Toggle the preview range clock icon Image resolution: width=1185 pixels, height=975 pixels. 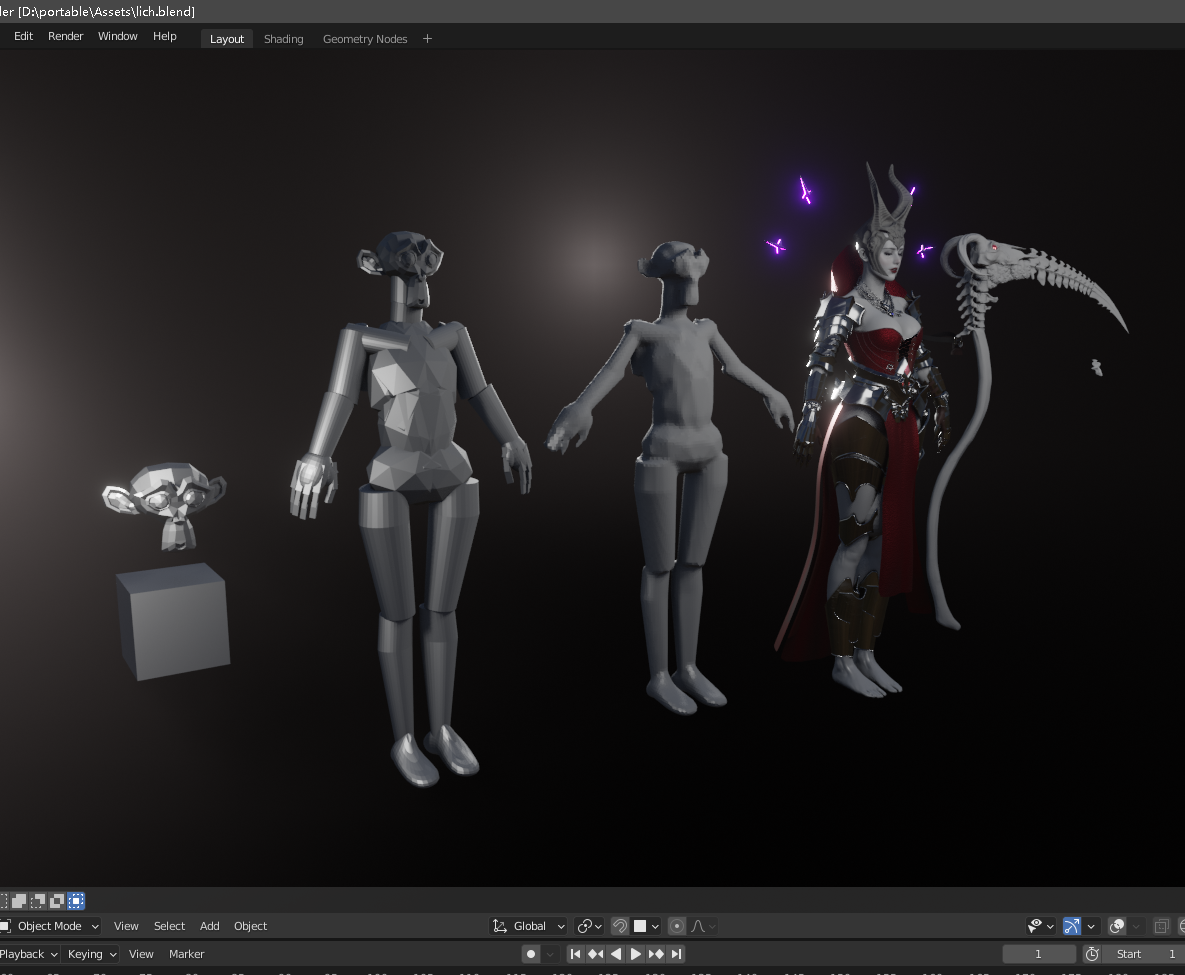click(x=1092, y=954)
